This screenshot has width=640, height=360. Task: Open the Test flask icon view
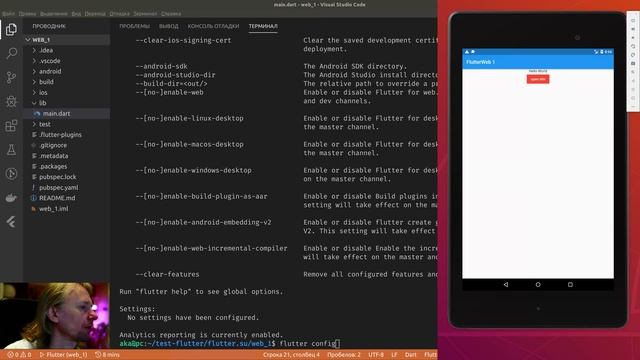coord(11,149)
